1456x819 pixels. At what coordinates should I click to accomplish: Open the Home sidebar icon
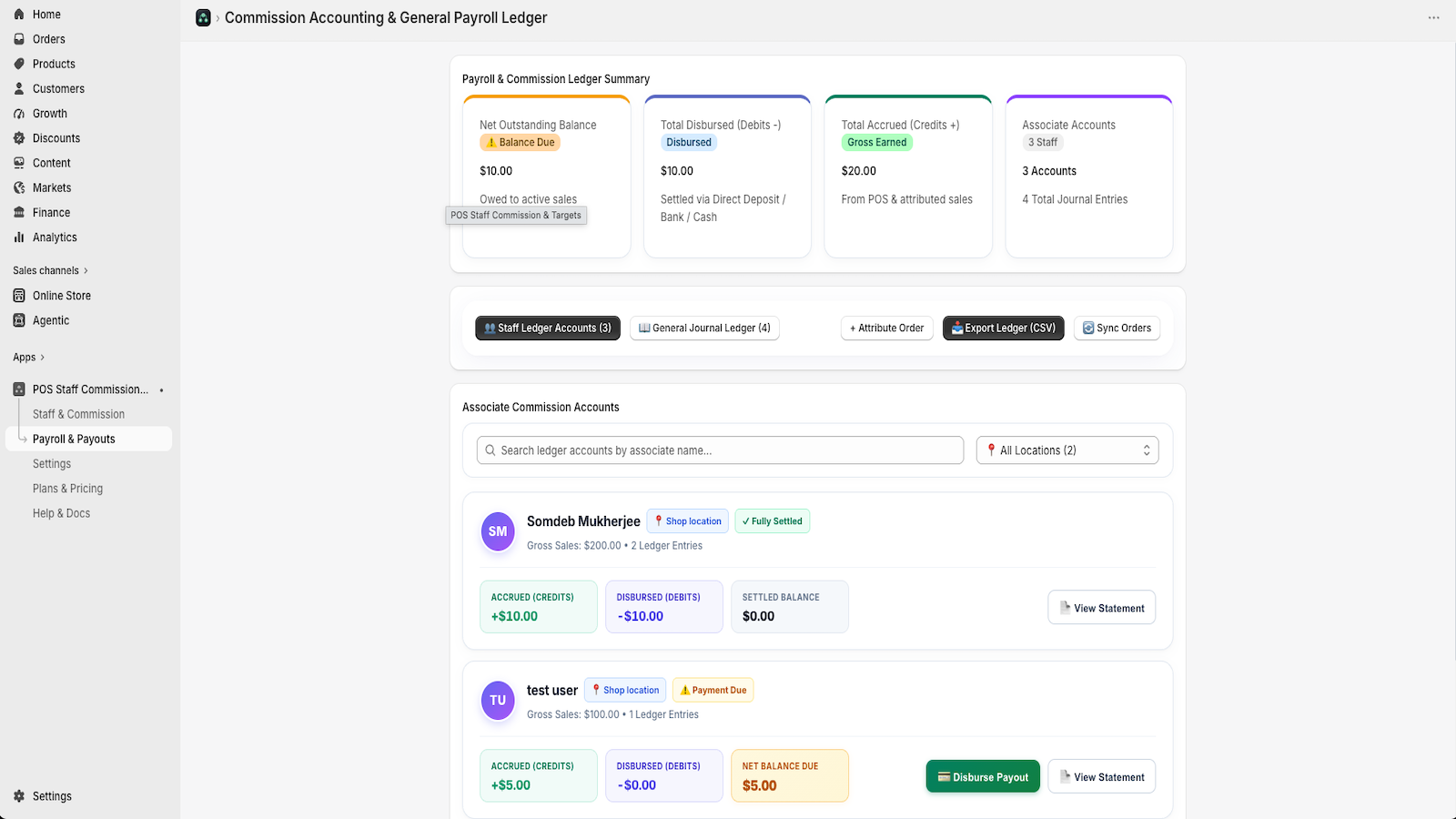[19, 15]
